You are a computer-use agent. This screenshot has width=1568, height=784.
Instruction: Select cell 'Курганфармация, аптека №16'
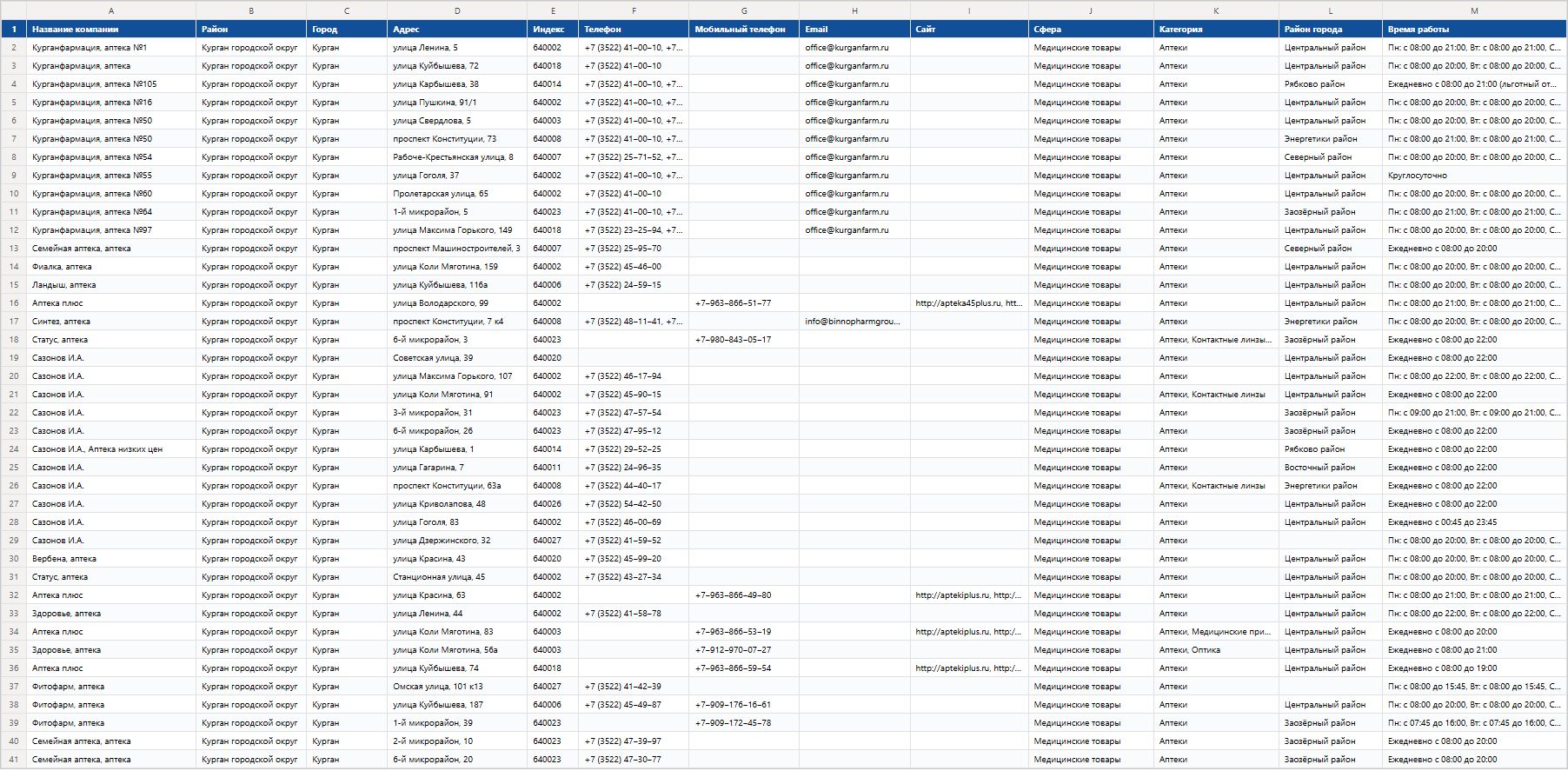[x=111, y=103]
